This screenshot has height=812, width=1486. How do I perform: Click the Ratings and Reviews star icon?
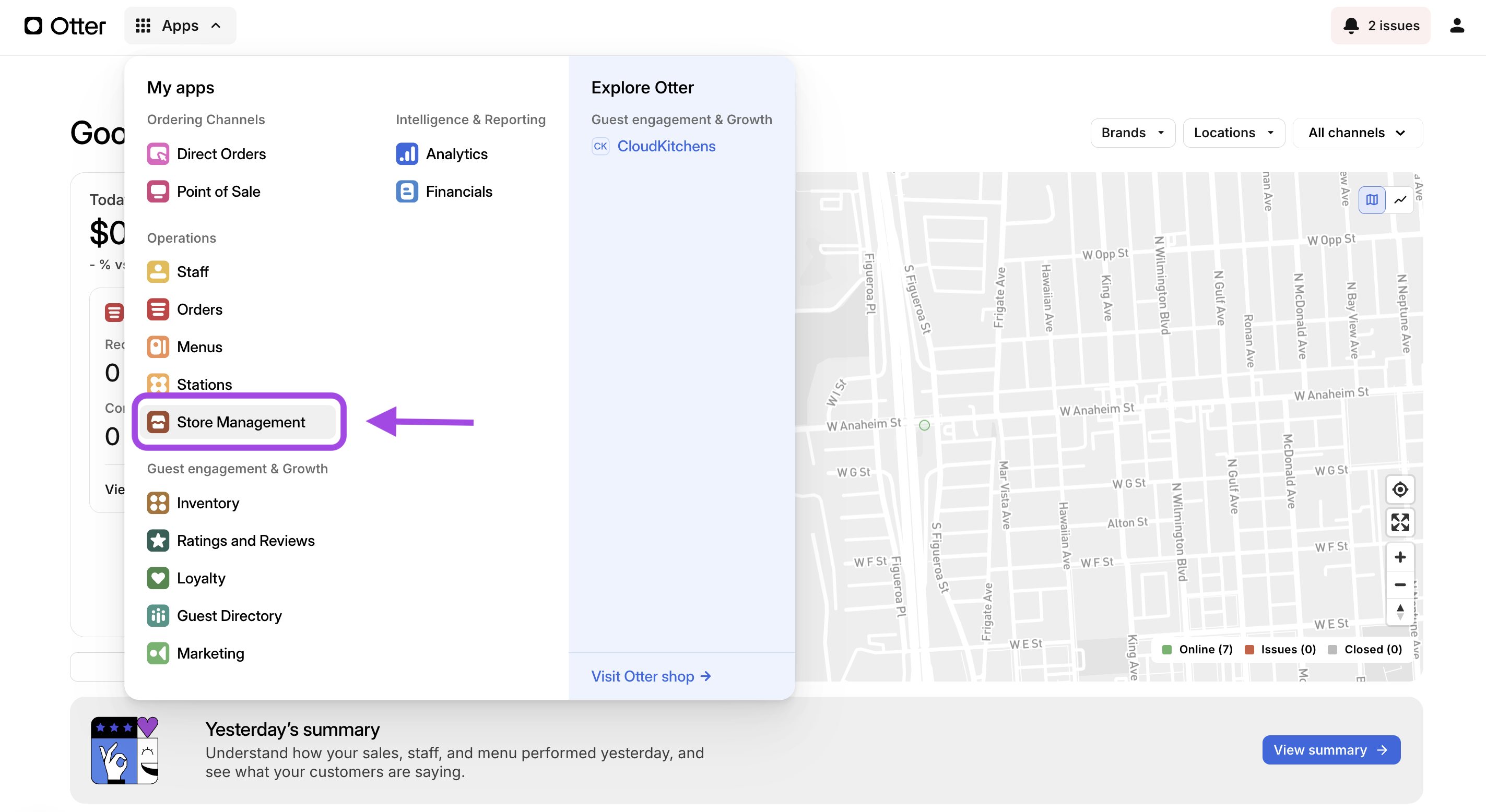(158, 540)
